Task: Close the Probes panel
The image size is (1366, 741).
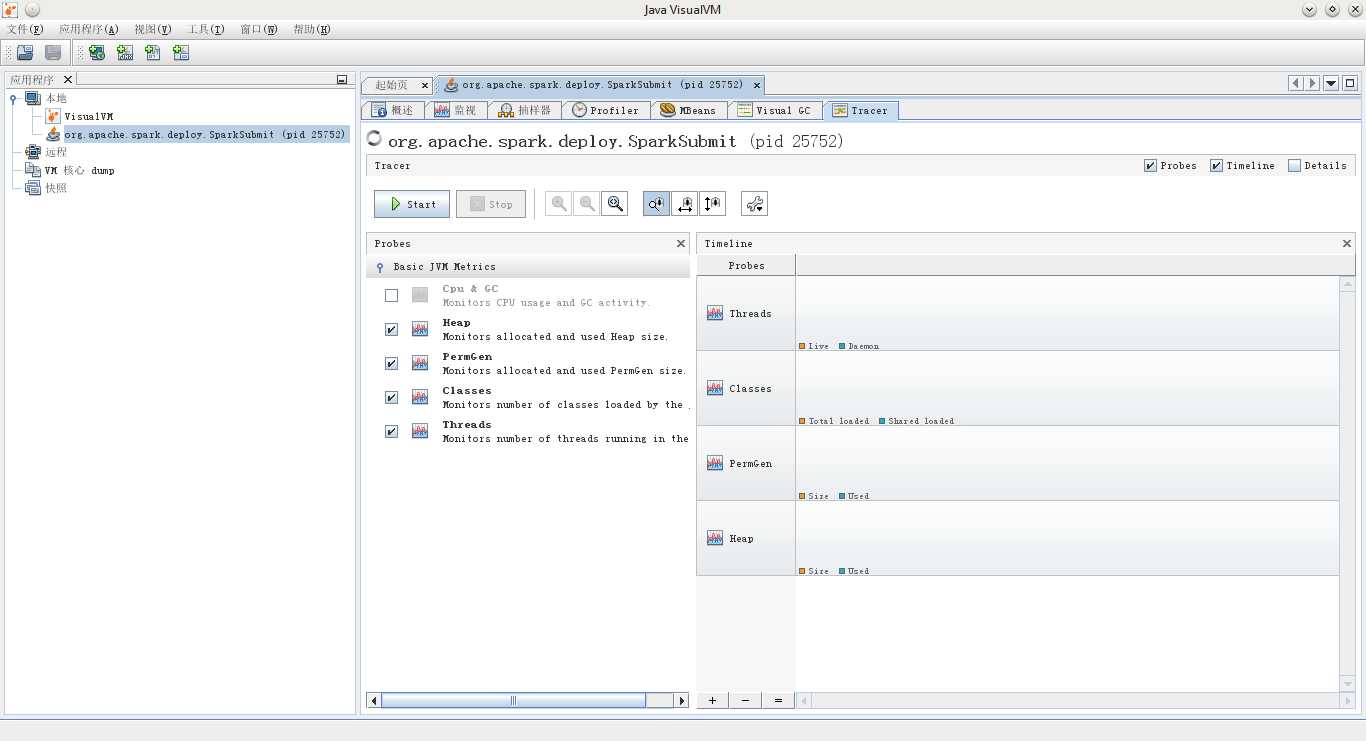Action: (681, 243)
